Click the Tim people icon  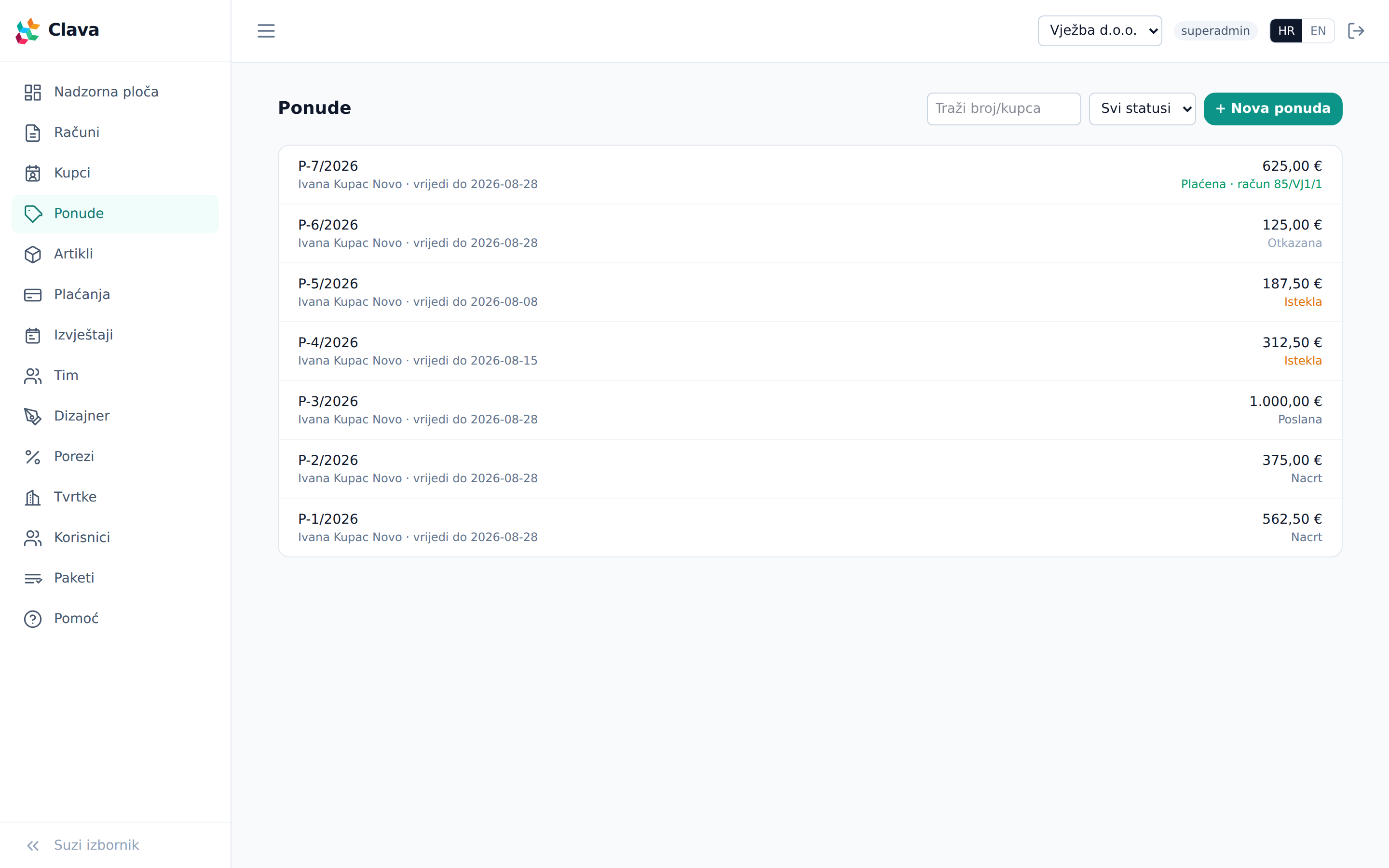tap(33, 376)
